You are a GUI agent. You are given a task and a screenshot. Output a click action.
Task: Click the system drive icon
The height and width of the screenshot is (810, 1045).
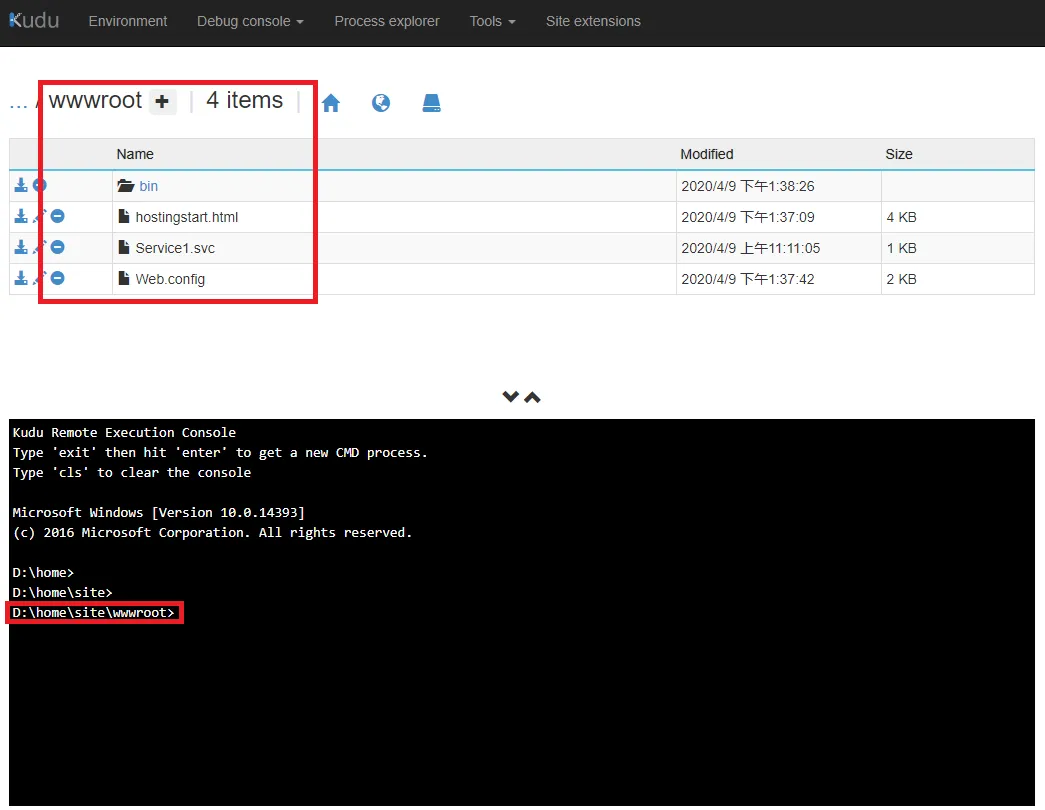[x=431, y=103]
